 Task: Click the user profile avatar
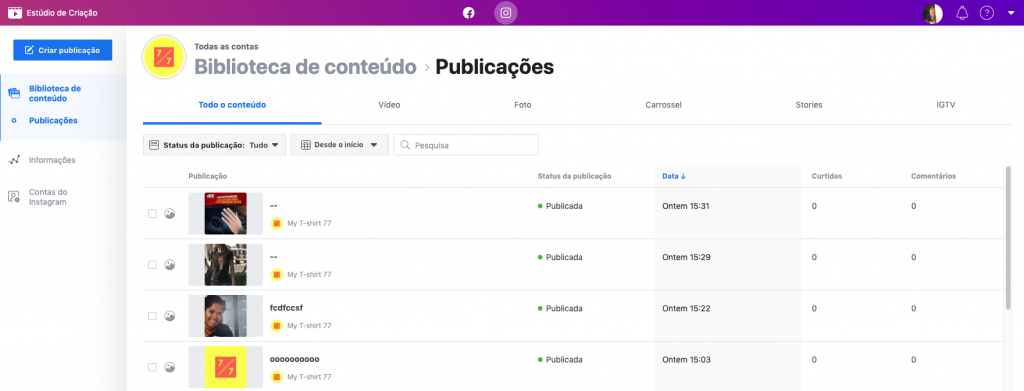click(933, 13)
